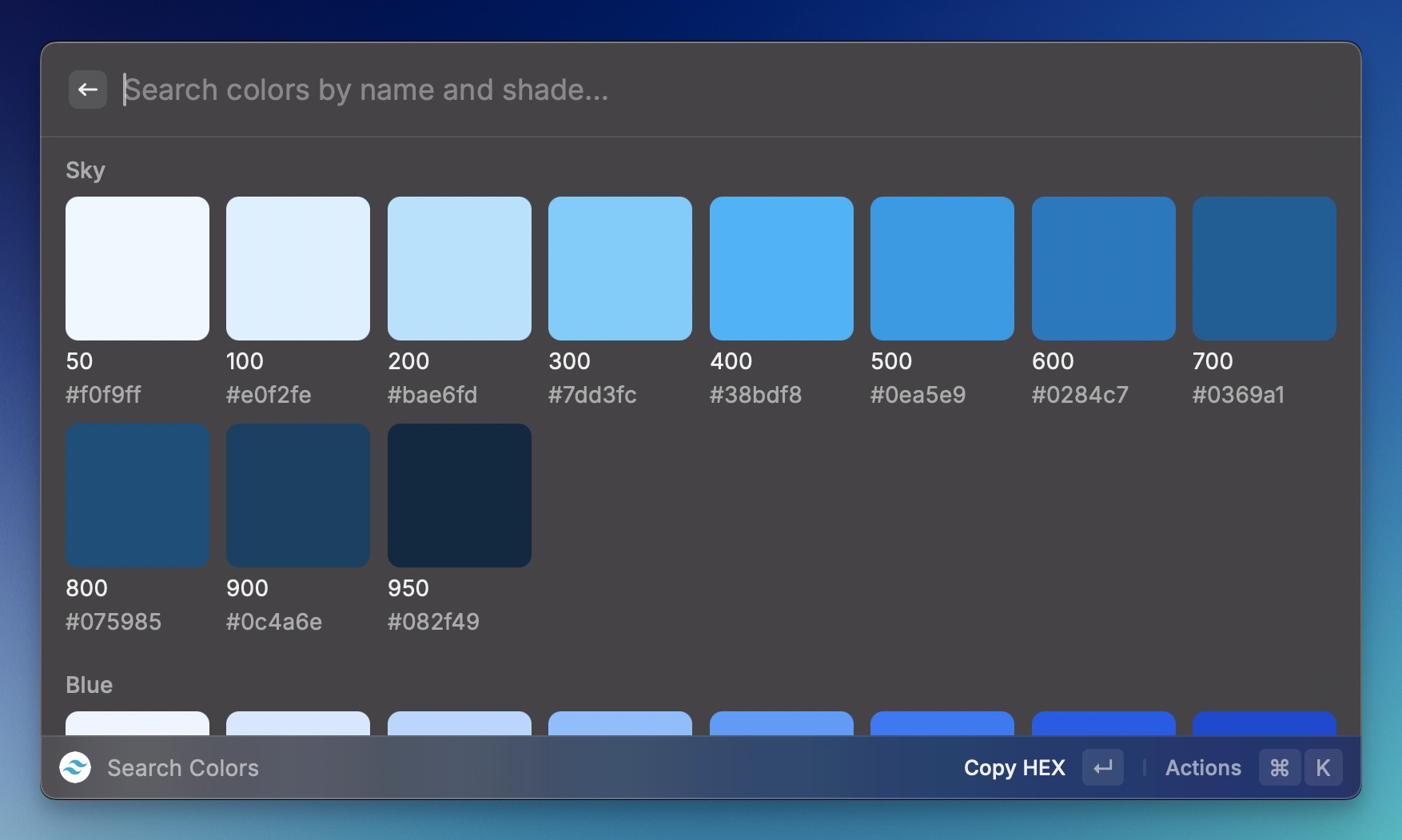Click the darkest Sky 950 swatch
This screenshot has width=1402, height=840.
point(460,496)
